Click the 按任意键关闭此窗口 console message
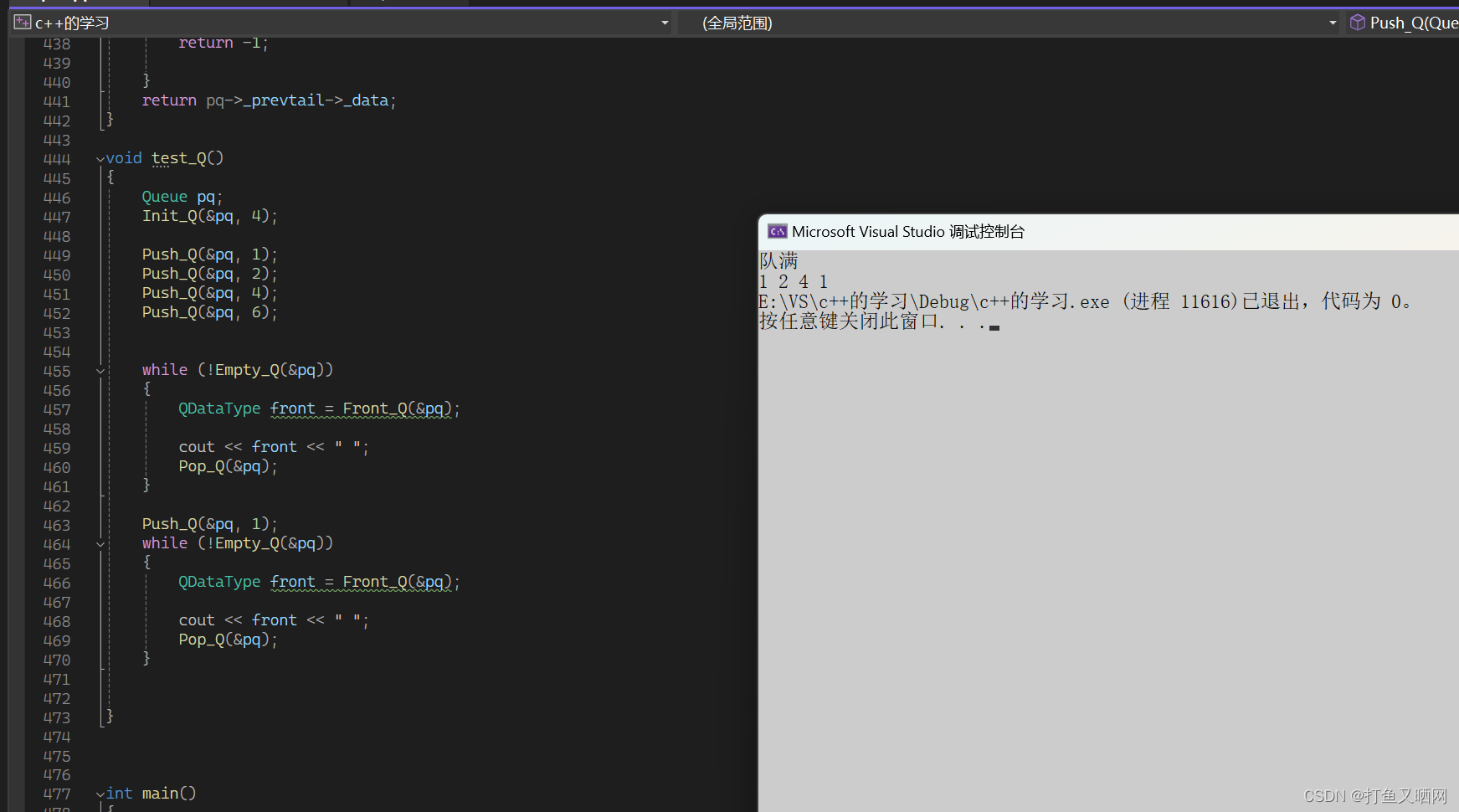The image size is (1459, 812). pos(879,321)
